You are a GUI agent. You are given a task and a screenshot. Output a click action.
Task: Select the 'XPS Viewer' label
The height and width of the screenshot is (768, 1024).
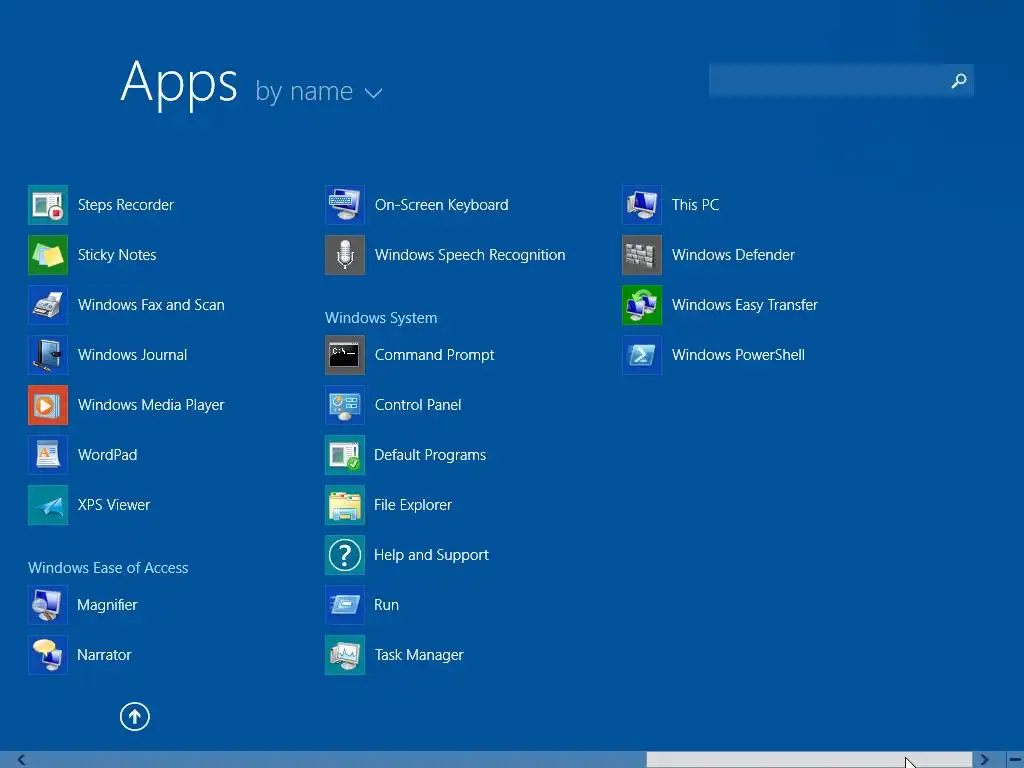(x=114, y=505)
